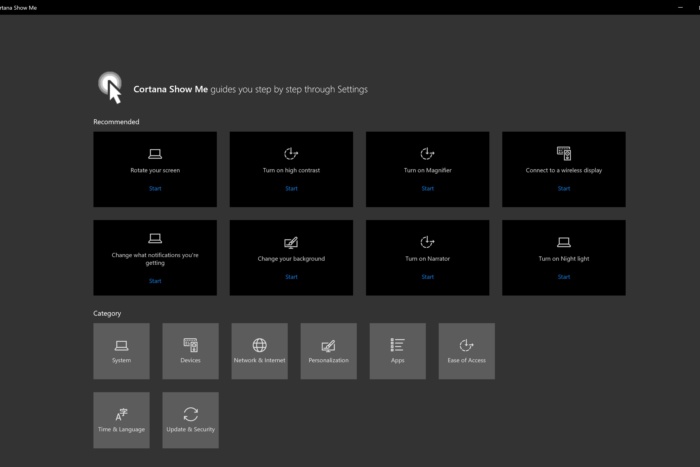Click the icon above Turn on Narrator

427,242
